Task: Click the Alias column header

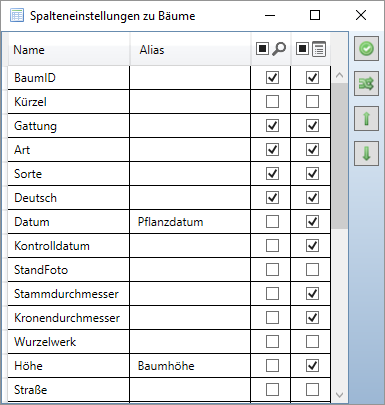Action: tap(190, 50)
